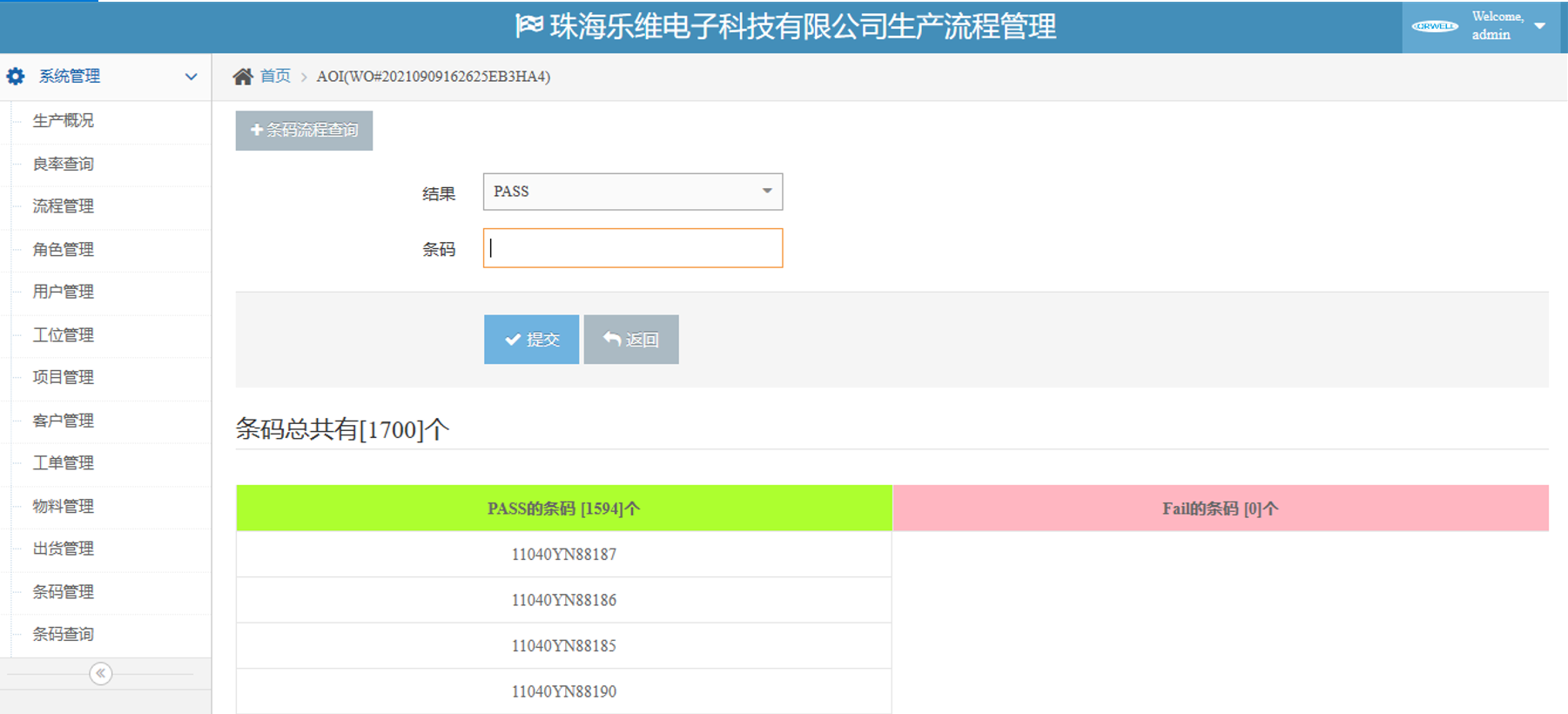This screenshot has width=1568, height=714.
Task: Follow the 首页 breadcrumb link
Action: pyautogui.click(x=275, y=77)
